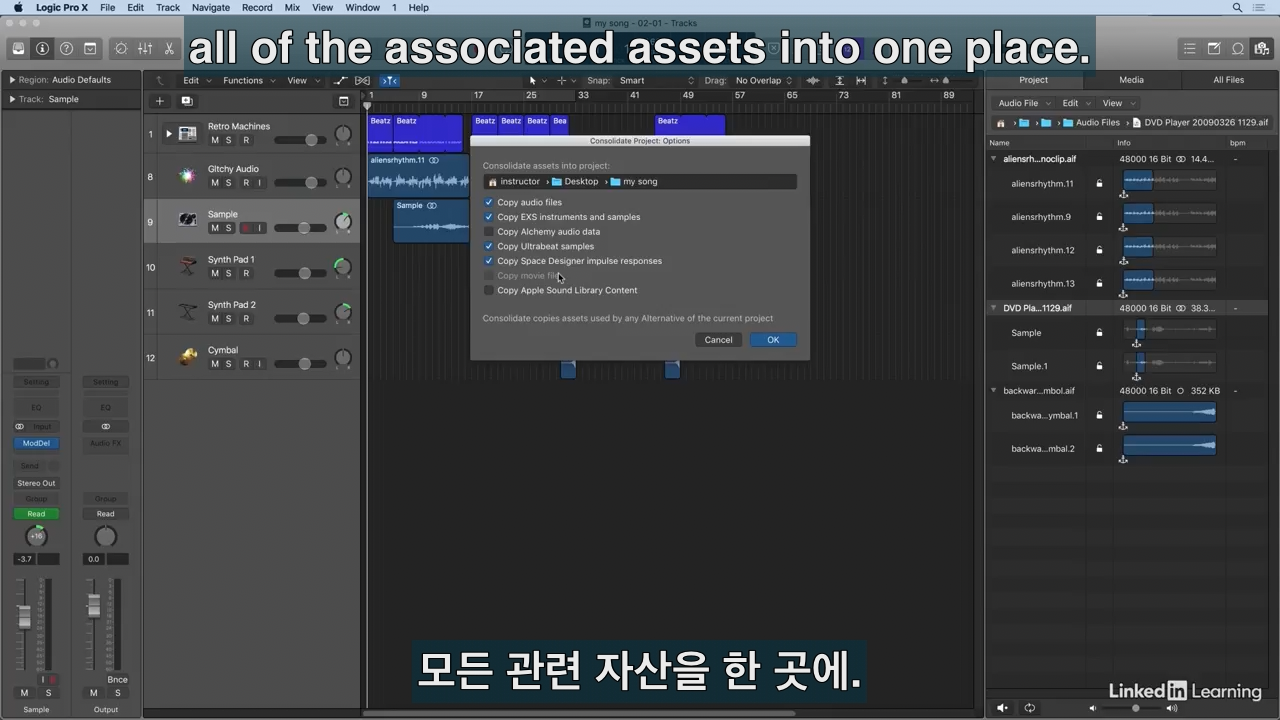Toggle automation view button
The width and height of the screenshot is (1280, 720).
click(341, 80)
